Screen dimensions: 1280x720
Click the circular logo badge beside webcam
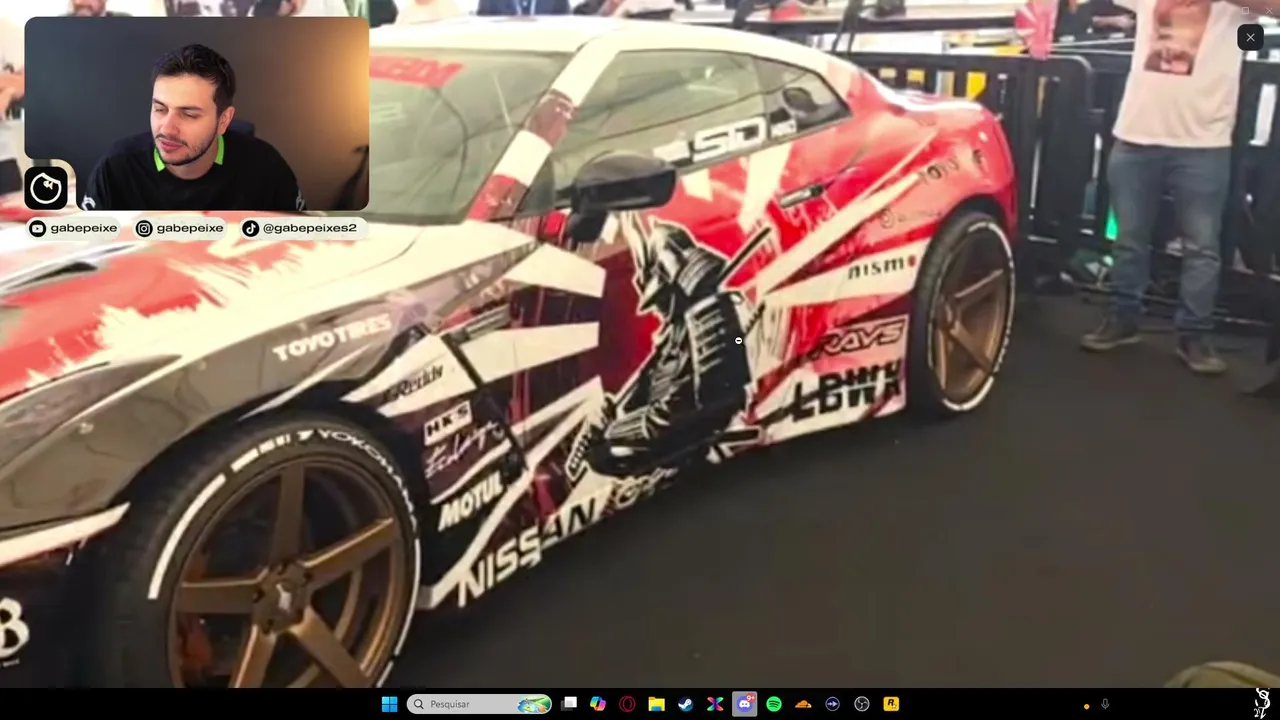[46, 187]
